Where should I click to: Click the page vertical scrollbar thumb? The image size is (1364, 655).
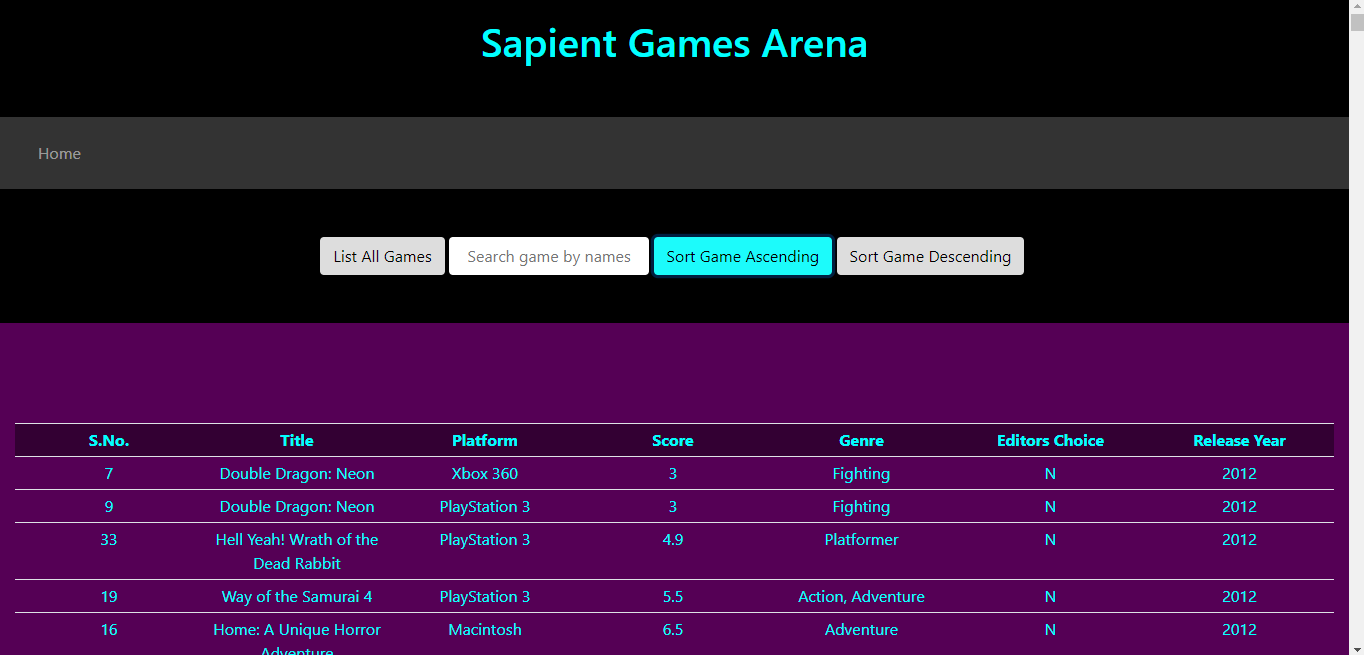click(x=1356, y=24)
